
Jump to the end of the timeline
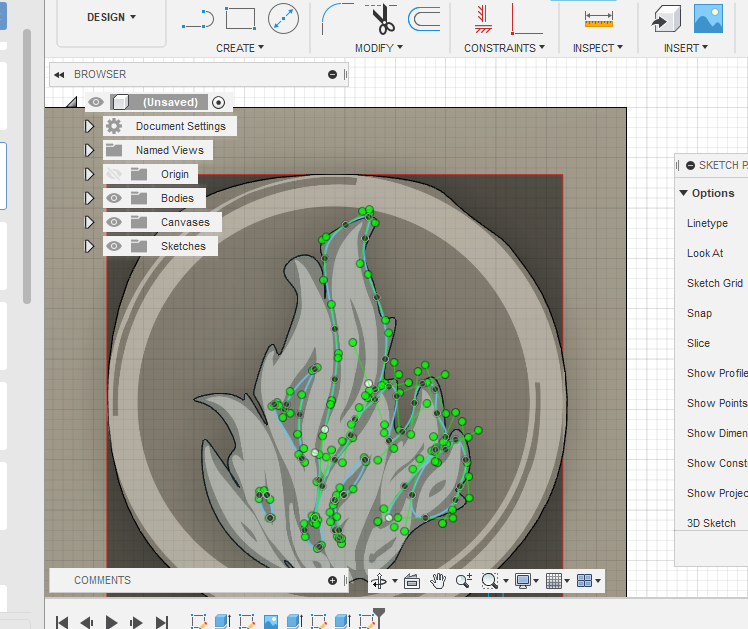[x=162, y=622]
